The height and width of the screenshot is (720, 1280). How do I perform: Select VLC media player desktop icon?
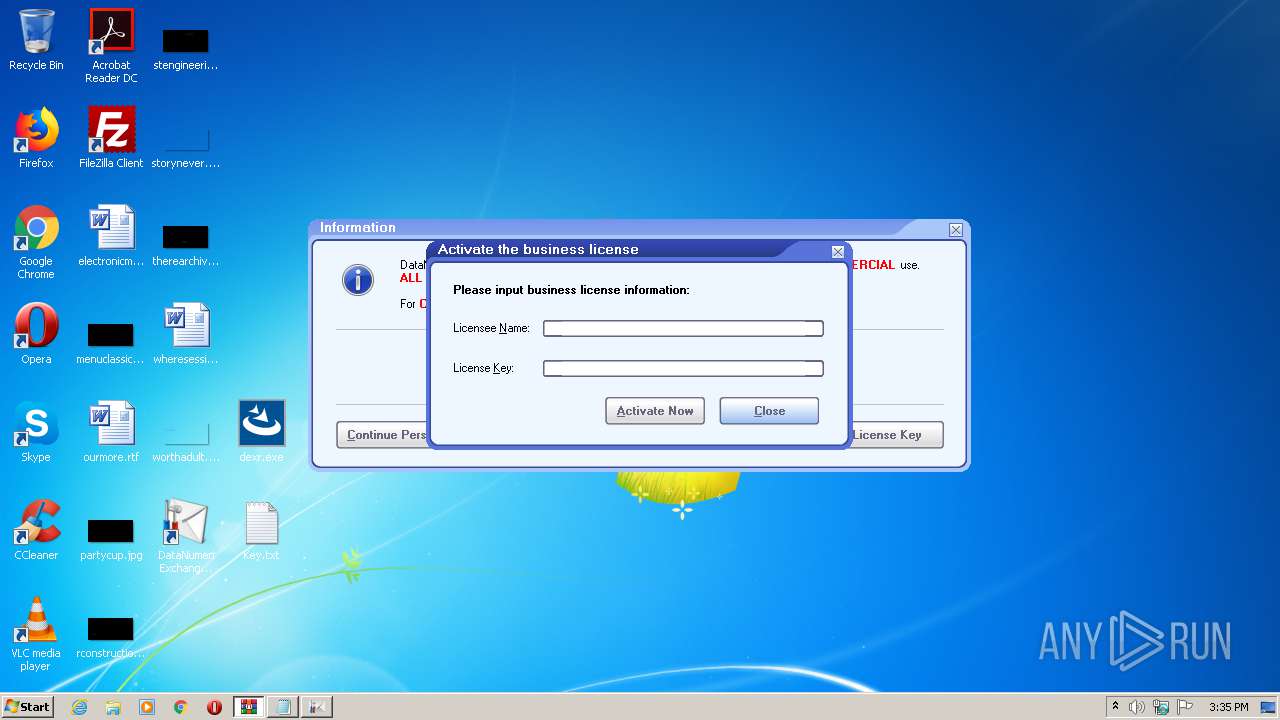(x=36, y=634)
